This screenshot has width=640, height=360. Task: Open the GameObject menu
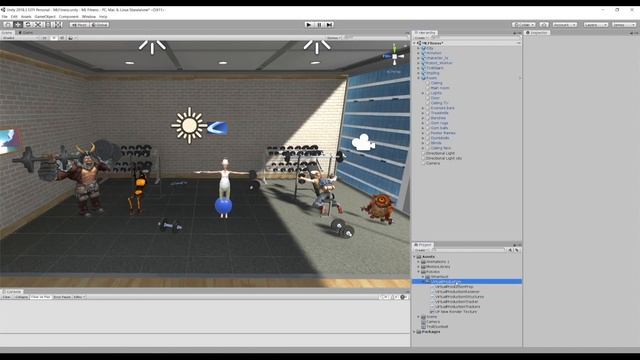coord(45,17)
